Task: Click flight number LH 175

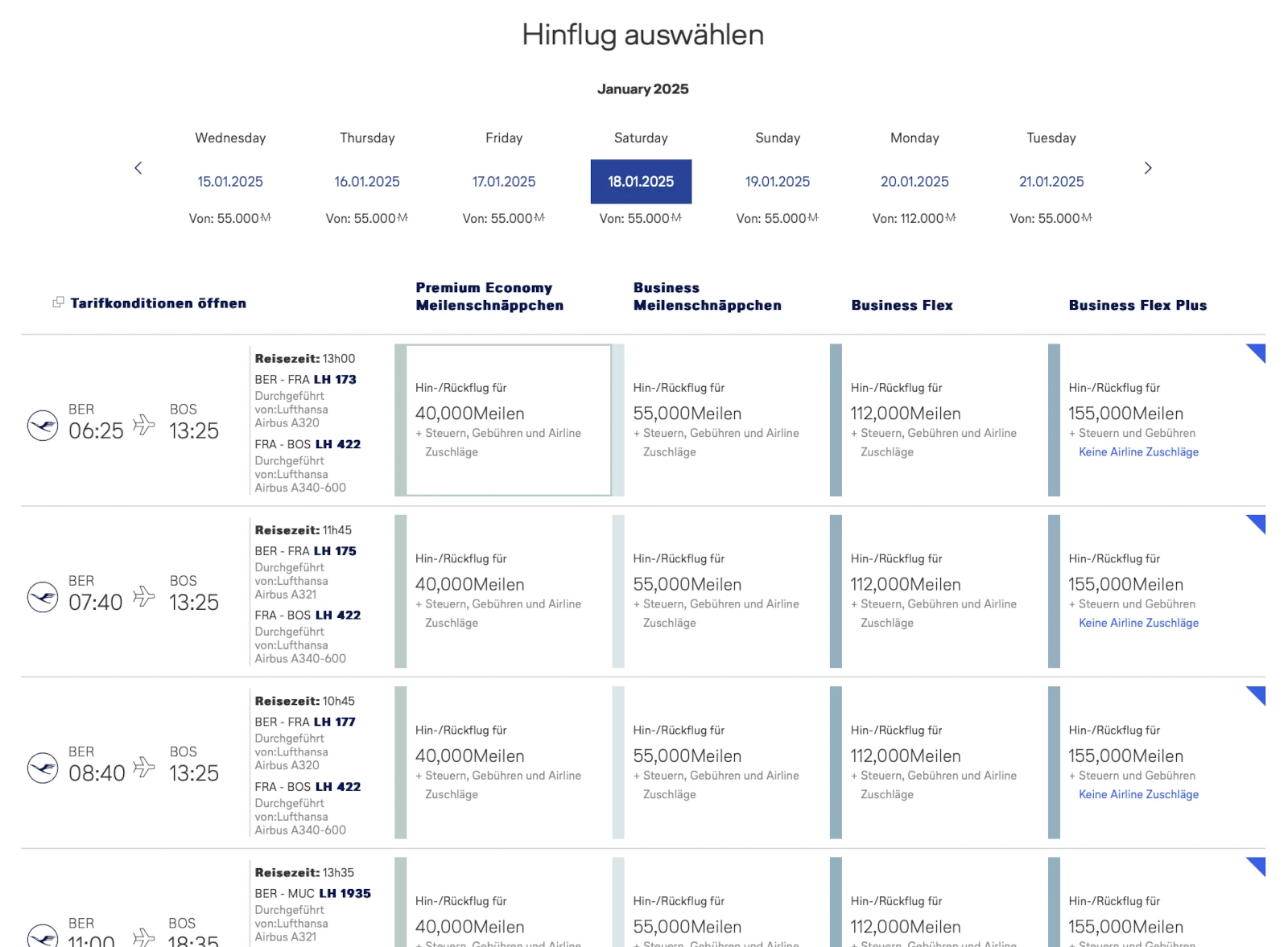Action: click(x=335, y=550)
